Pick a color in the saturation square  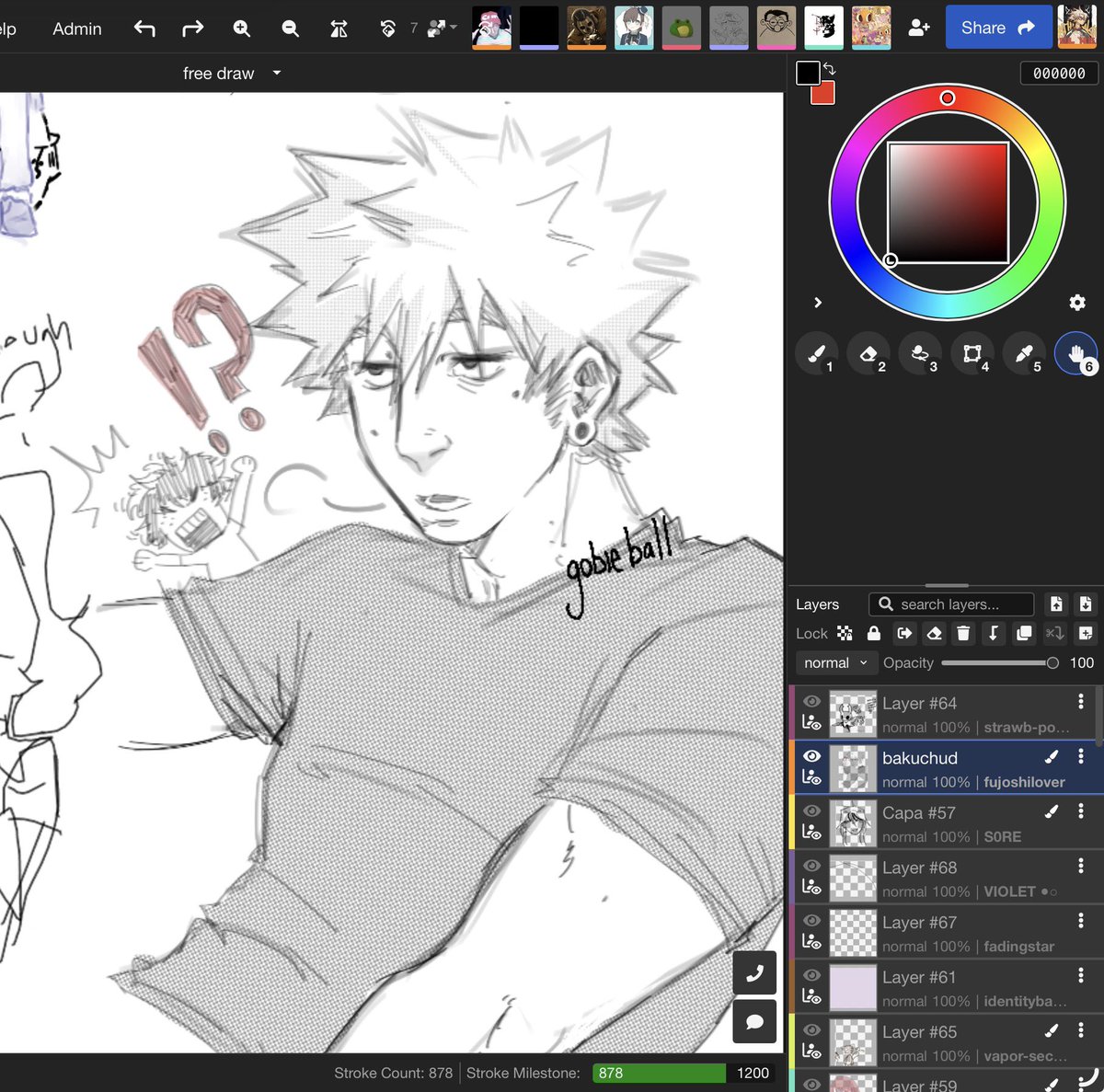[x=948, y=202]
